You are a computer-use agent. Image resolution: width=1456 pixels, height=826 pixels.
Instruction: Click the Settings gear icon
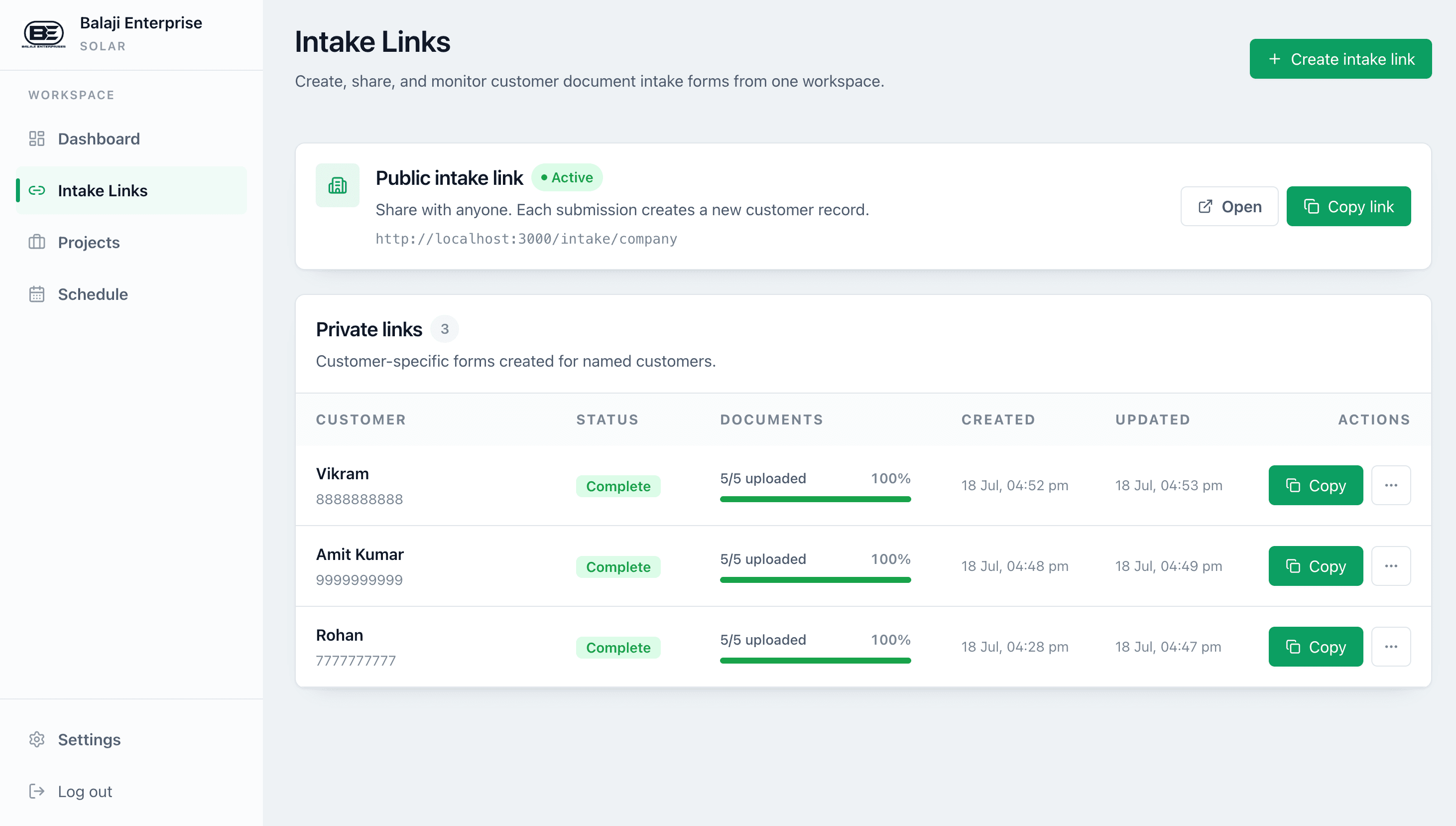[x=37, y=740]
